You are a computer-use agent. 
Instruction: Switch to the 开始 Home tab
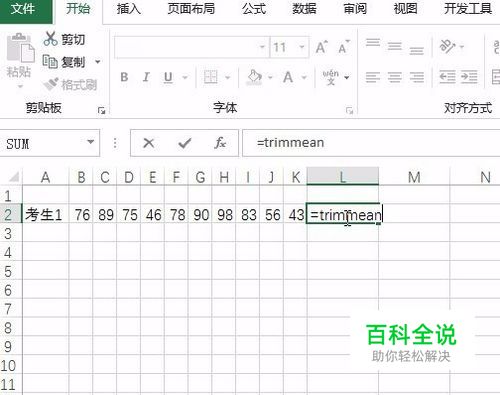coord(78,9)
